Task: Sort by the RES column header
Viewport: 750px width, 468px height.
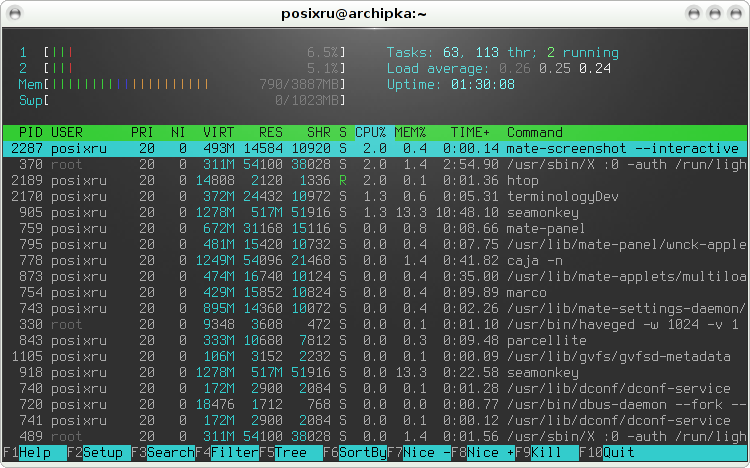Action: click(x=271, y=133)
